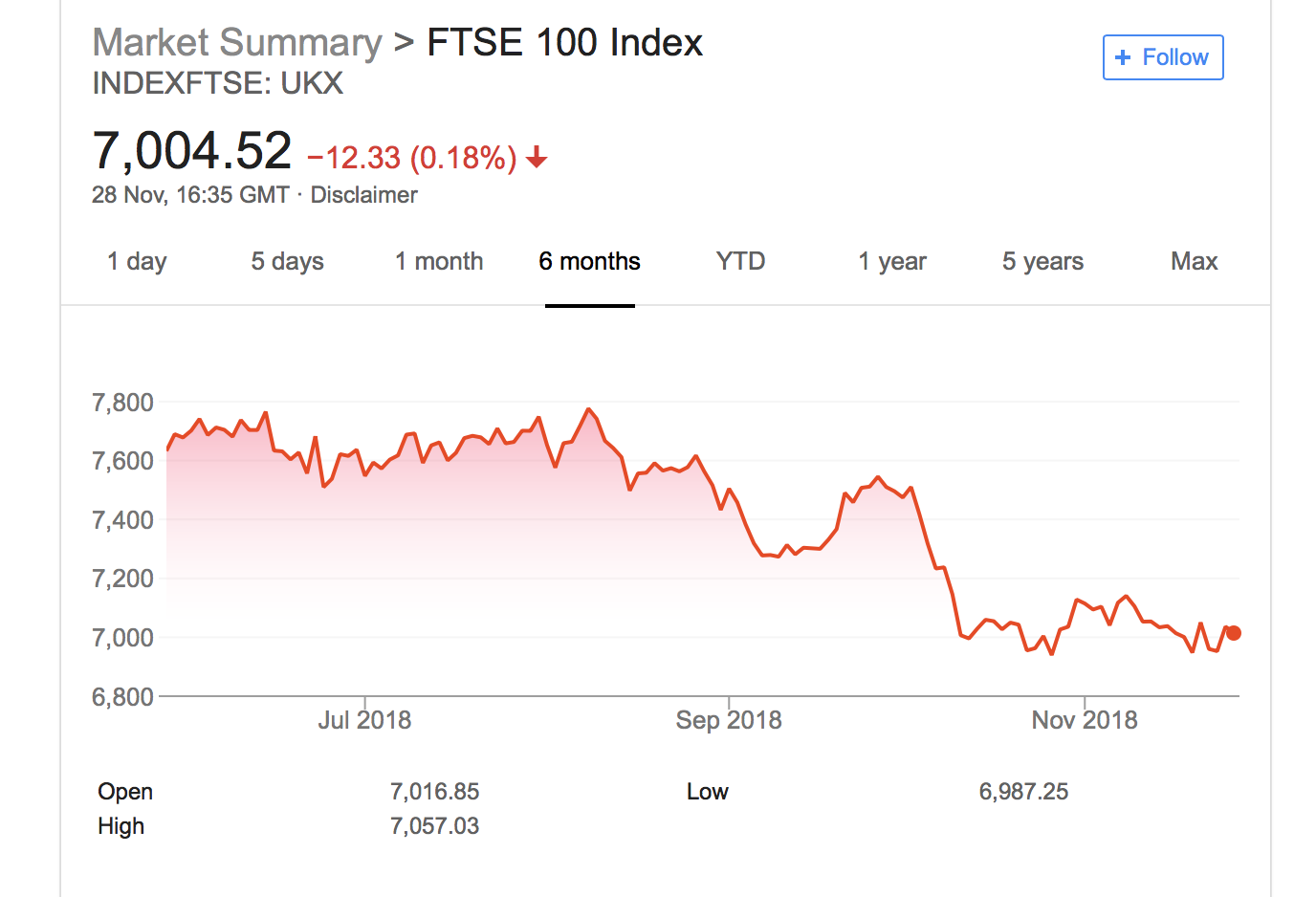
Task: Click the plus icon in Follow button
Action: [x=1123, y=57]
